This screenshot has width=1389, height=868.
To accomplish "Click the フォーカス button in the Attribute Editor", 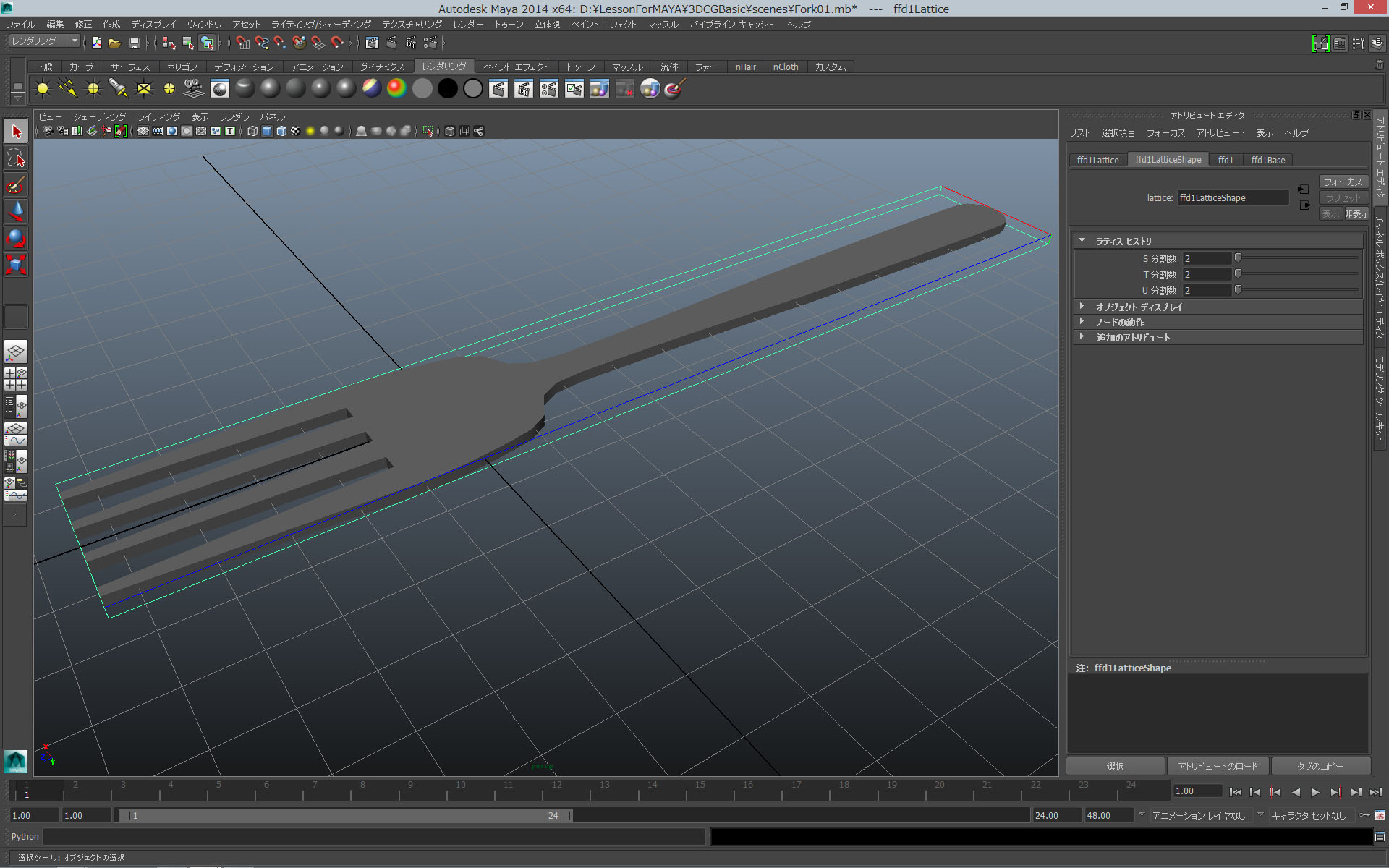I will (x=1343, y=182).
